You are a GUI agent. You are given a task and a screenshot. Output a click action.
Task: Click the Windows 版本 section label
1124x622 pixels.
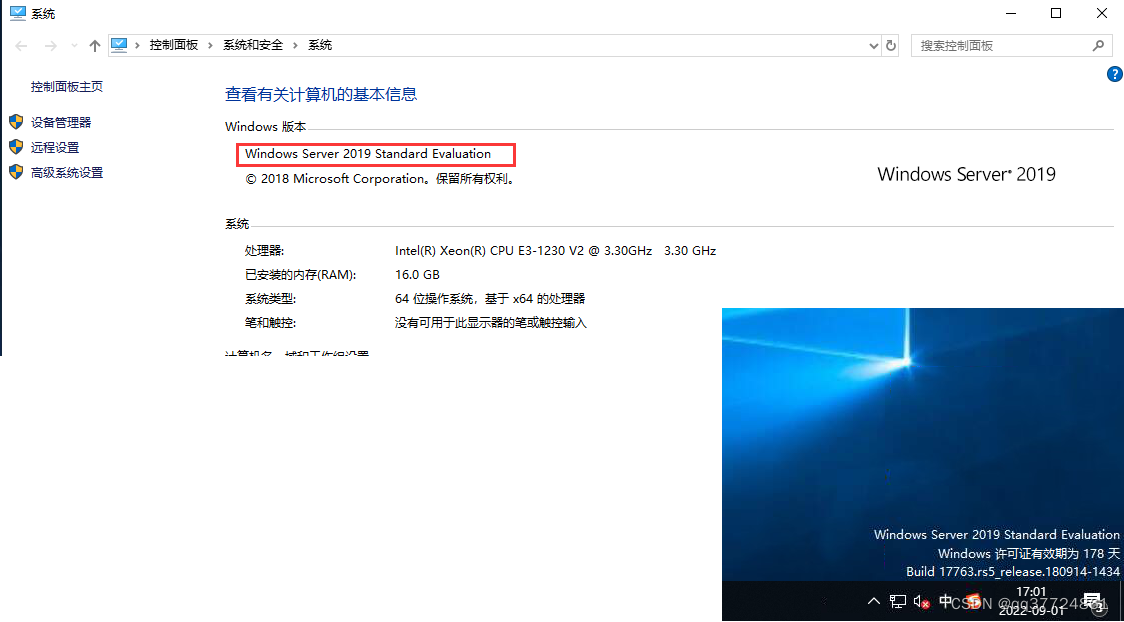[265, 127]
